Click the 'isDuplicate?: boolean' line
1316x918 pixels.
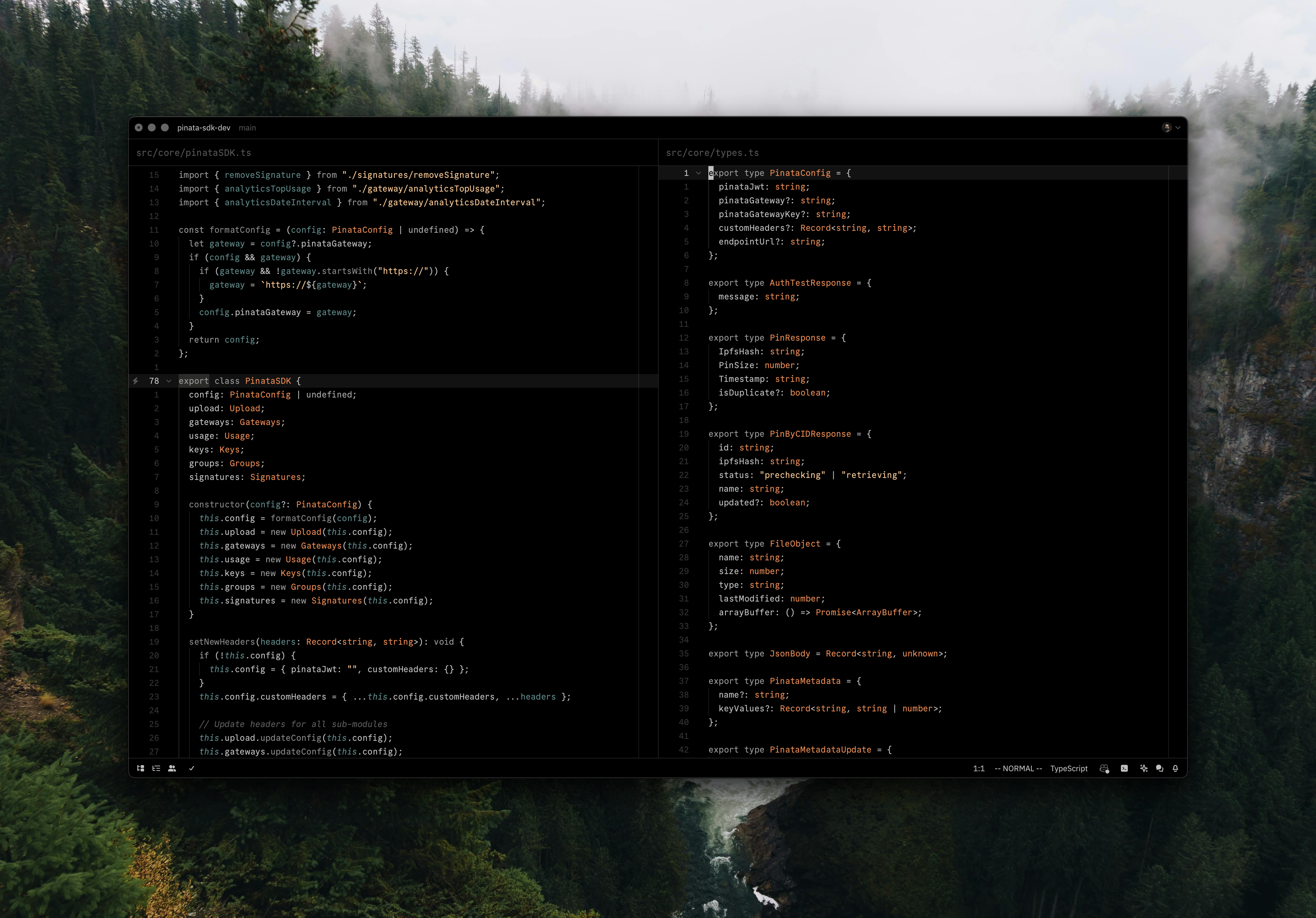point(774,393)
